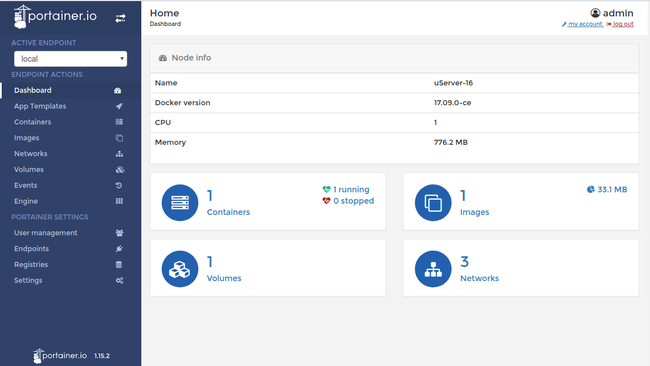Open the Networks sidebar entry

coord(31,153)
